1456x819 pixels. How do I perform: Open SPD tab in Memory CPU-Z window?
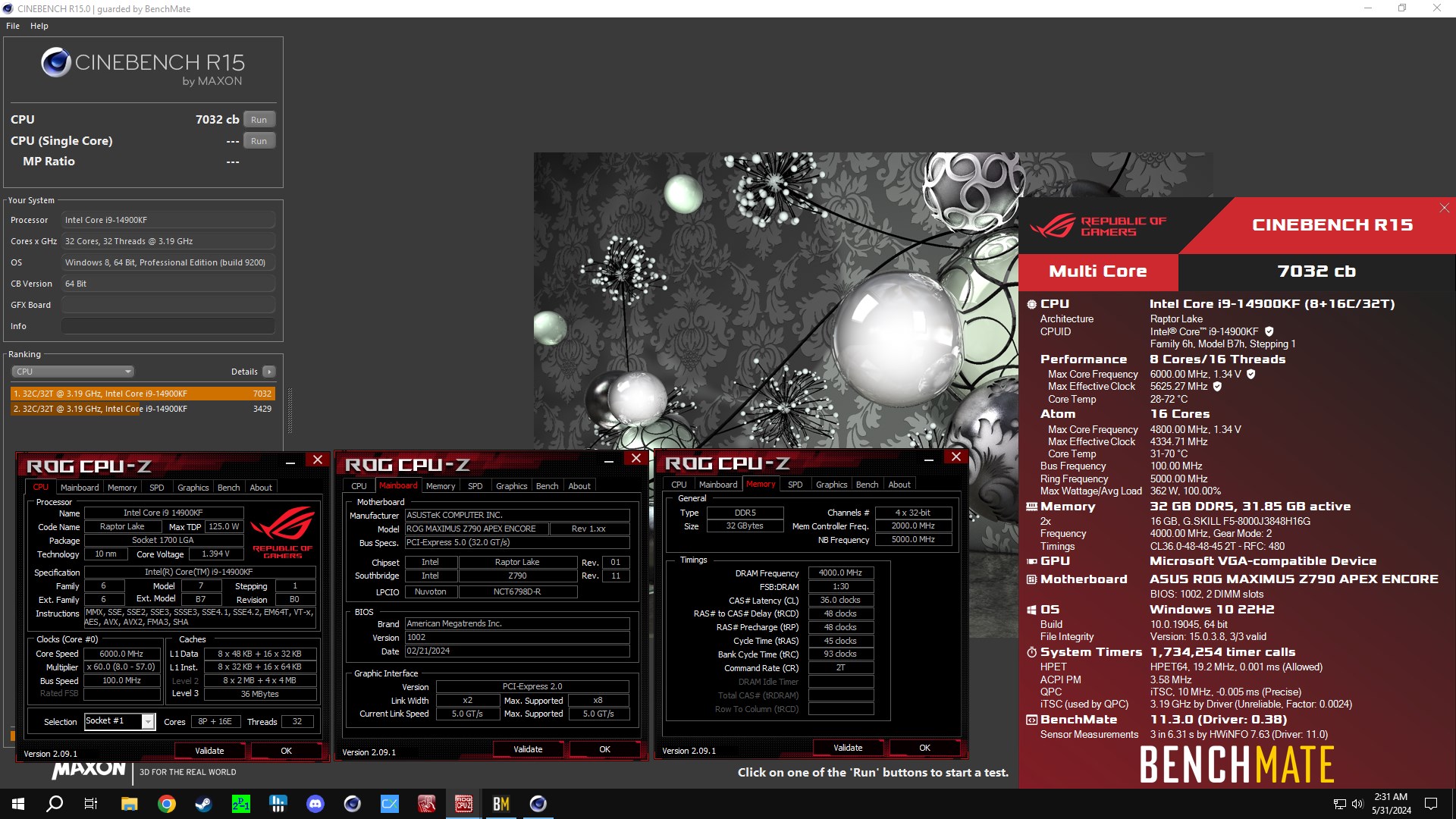click(x=795, y=485)
